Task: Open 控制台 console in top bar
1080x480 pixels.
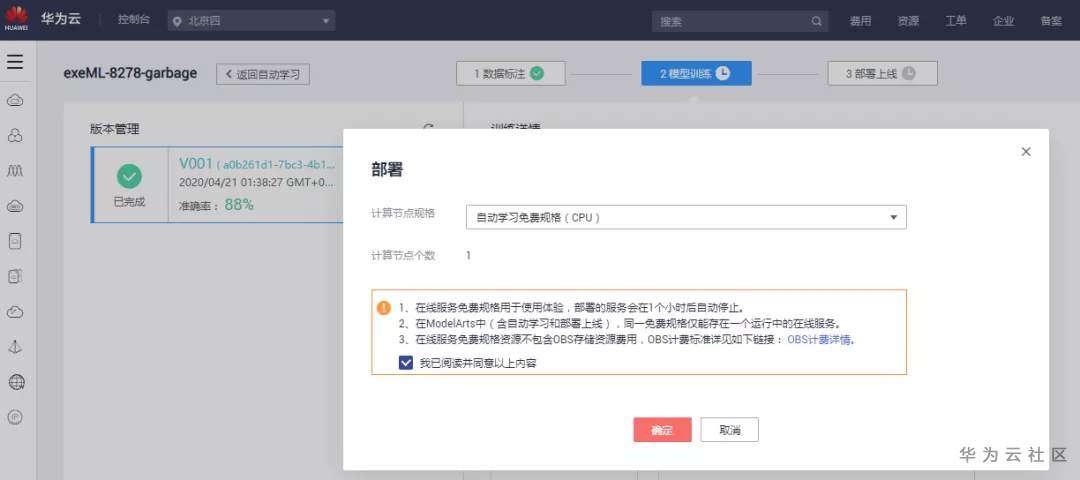Action: [x=134, y=20]
